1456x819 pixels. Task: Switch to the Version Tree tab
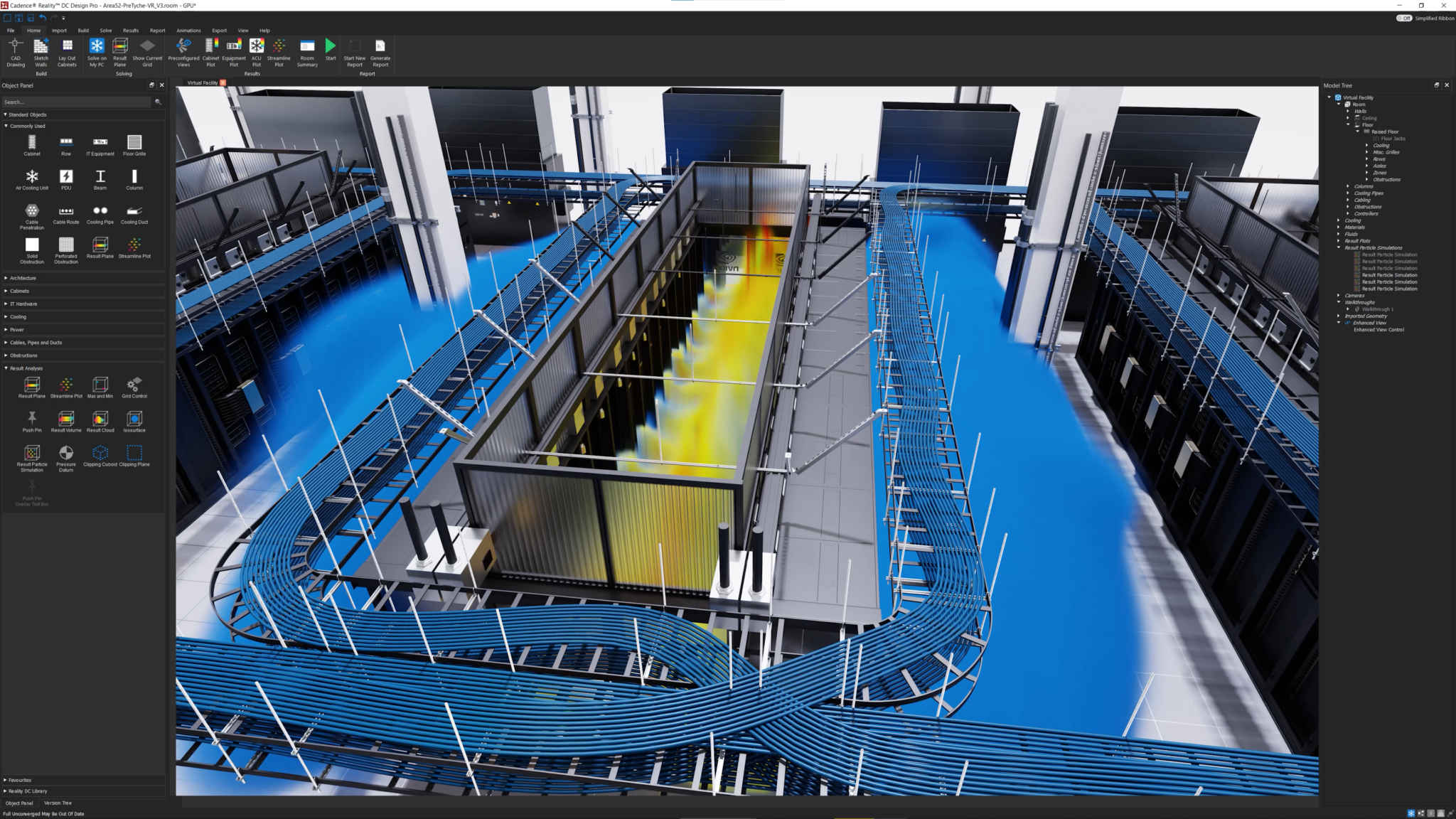coord(58,803)
